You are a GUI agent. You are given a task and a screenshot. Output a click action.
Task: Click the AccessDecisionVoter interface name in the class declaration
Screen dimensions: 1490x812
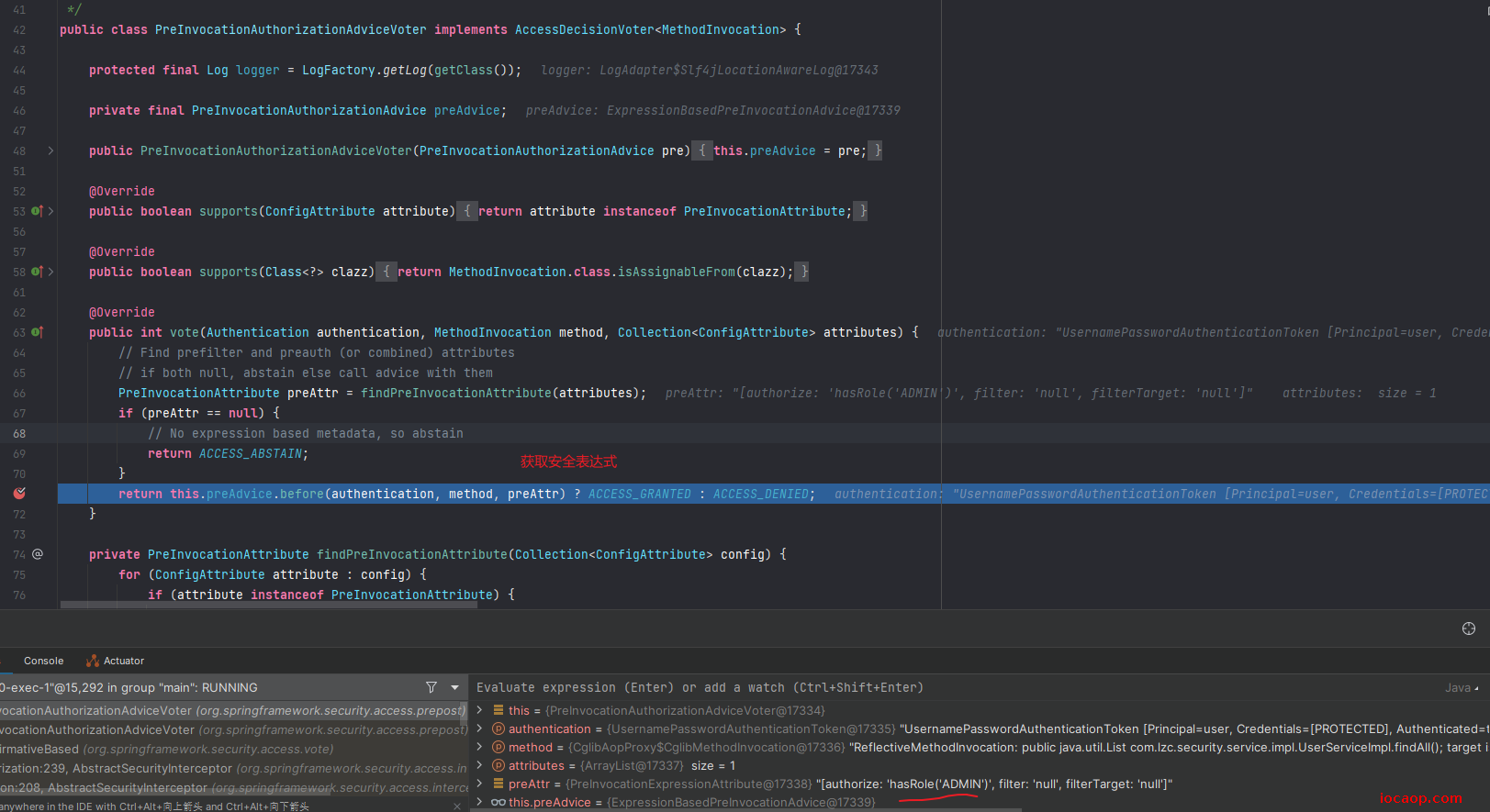pos(585,29)
